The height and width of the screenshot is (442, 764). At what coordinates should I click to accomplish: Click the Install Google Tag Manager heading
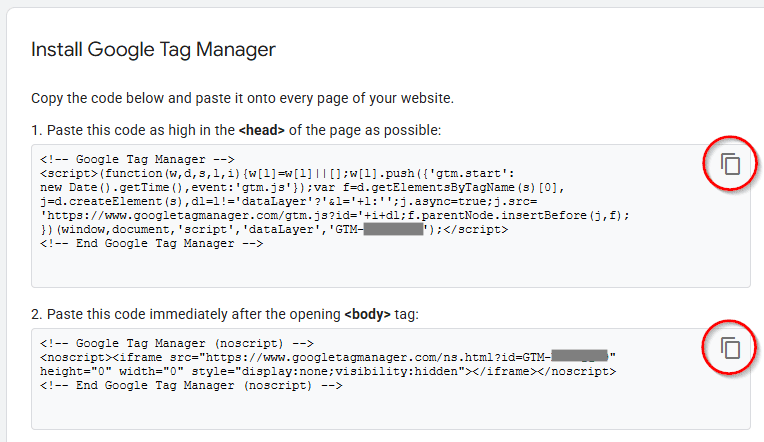tap(153, 49)
